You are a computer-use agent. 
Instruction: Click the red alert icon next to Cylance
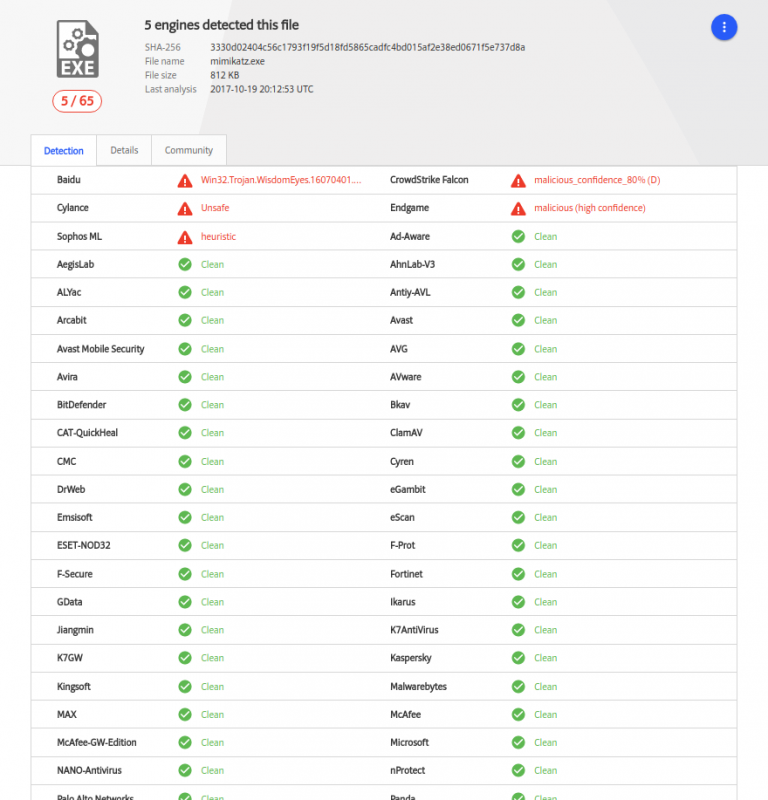[185, 208]
